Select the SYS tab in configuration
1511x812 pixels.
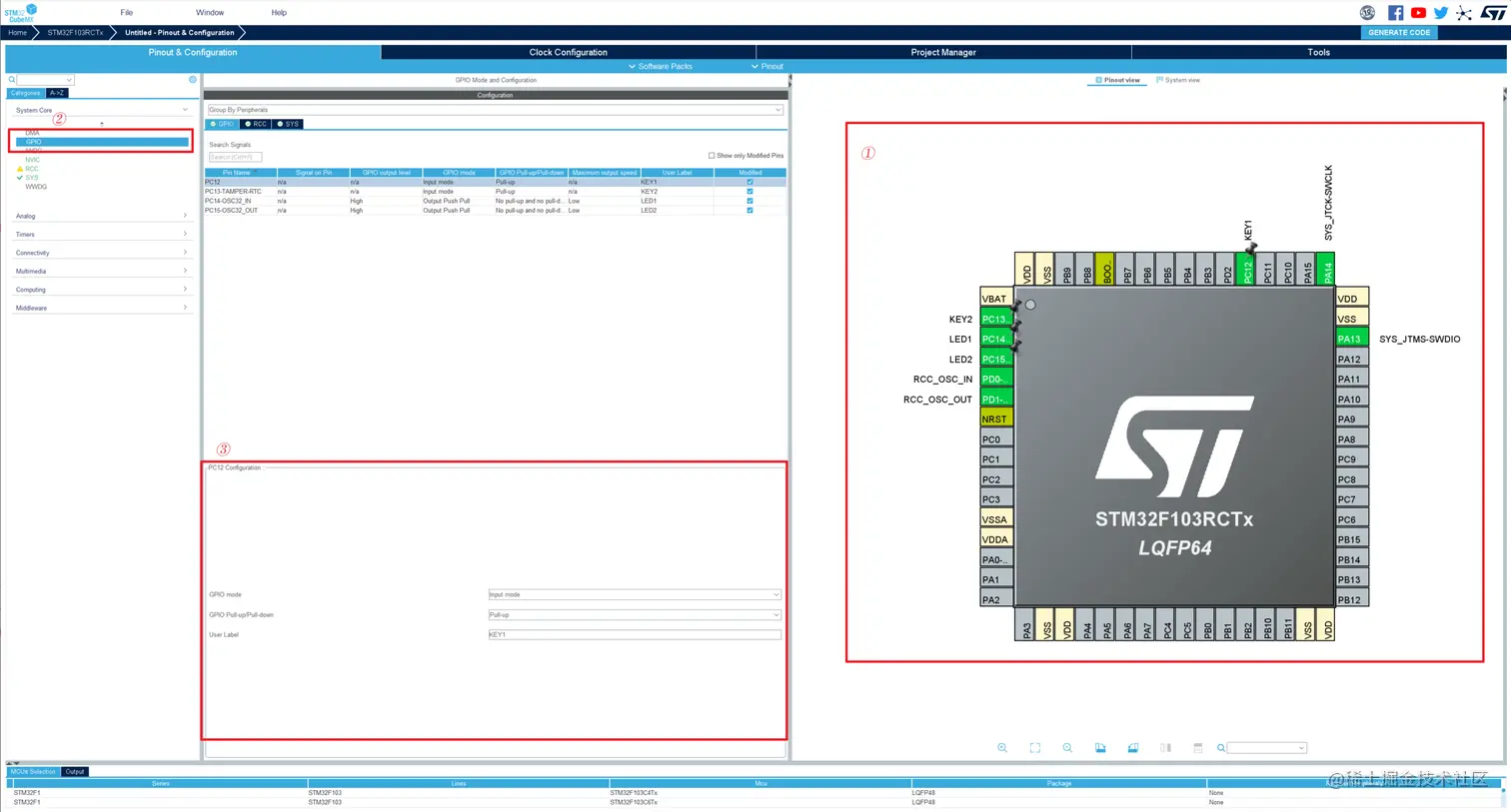tap(288, 124)
